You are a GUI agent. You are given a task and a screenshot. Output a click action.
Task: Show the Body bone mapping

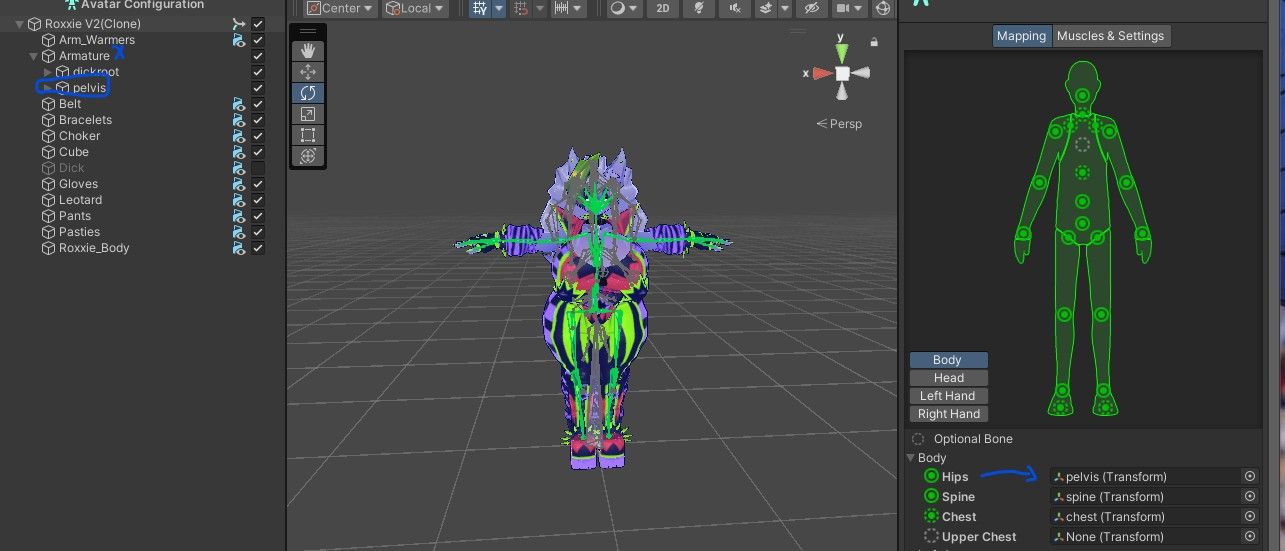click(x=948, y=360)
